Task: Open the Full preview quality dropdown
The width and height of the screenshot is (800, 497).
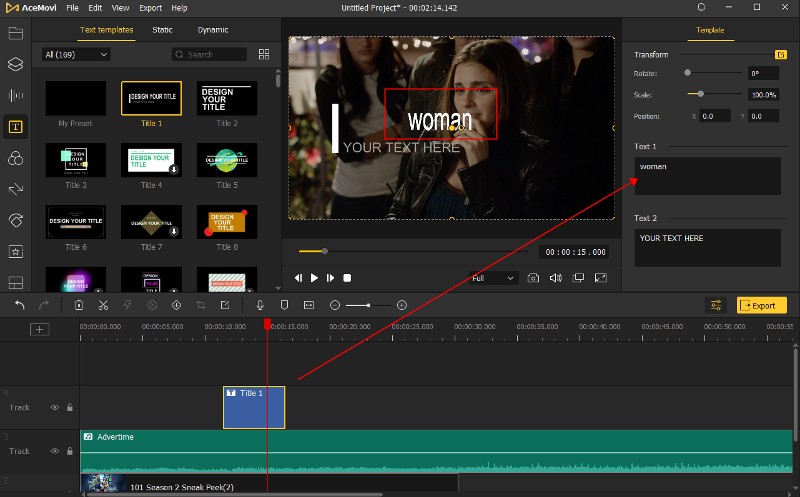Action: click(493, 278)
